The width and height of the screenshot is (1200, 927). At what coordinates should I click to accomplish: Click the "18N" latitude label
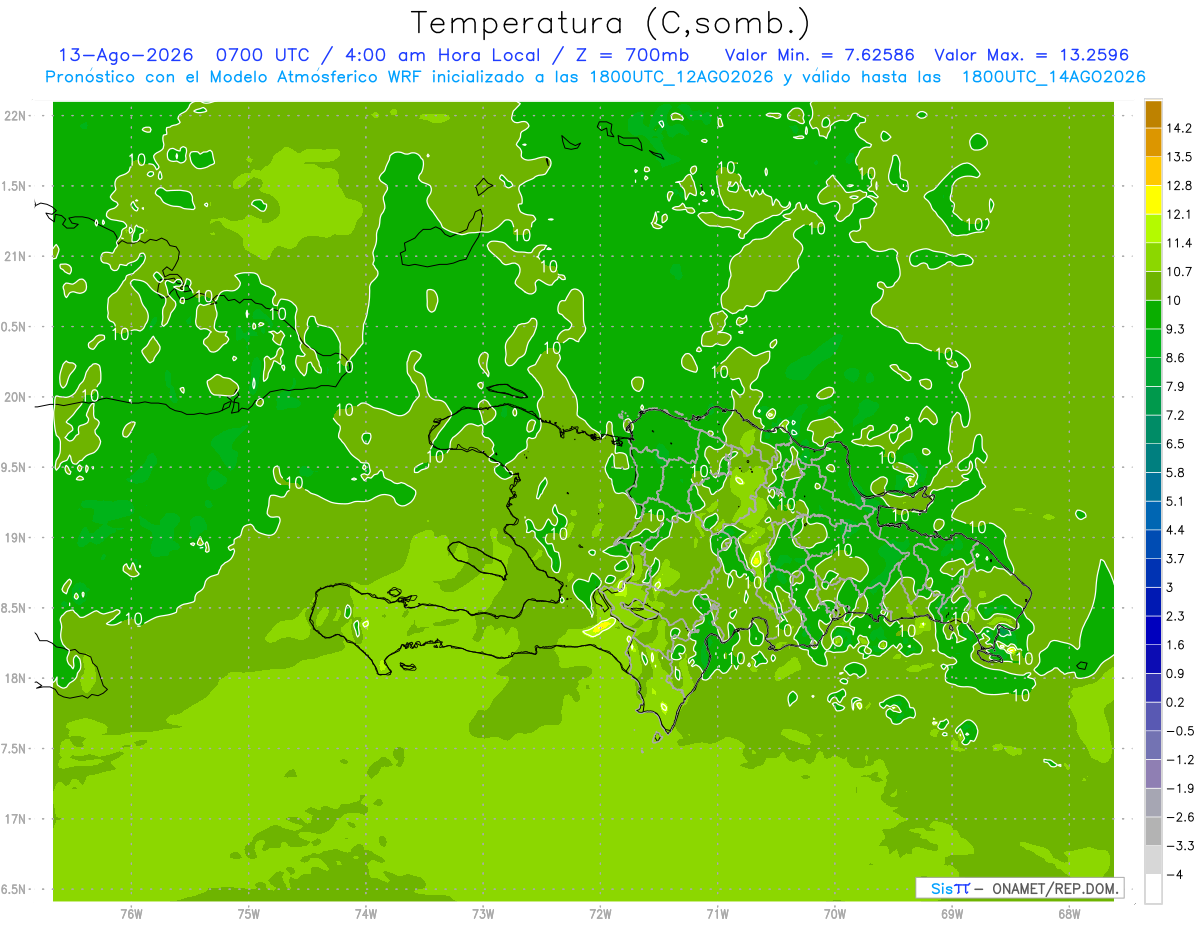click(x=16, y=679)
